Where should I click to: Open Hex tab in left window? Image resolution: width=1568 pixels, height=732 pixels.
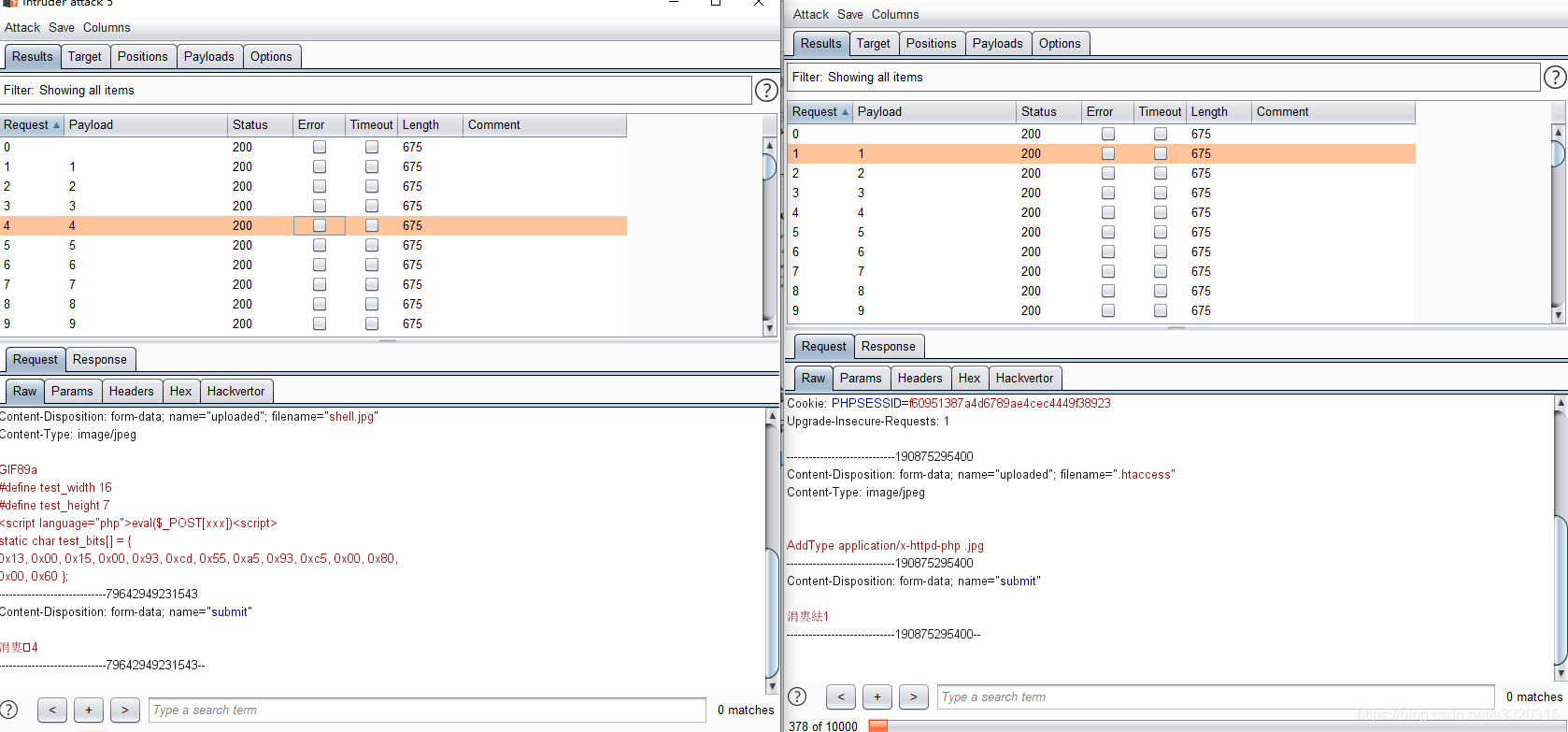click(x=181, y=391)
